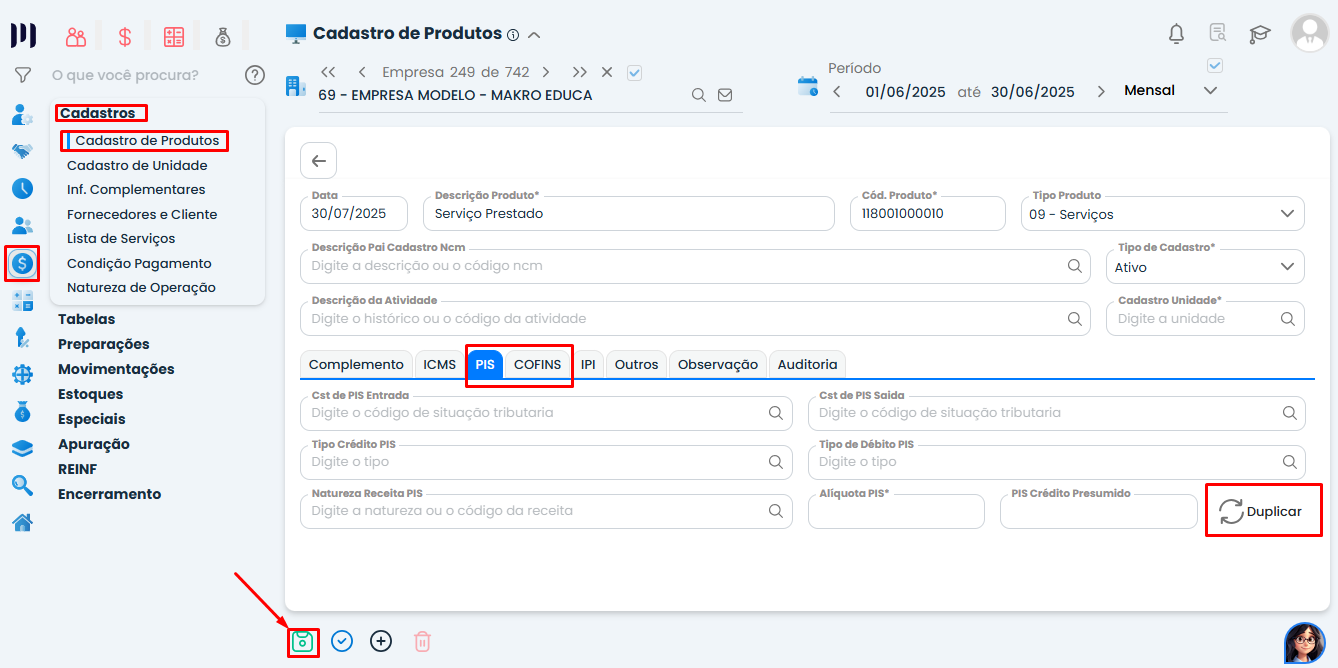Open the clock sidebar module
This screenshot has width=1338, height=668.
point(22,188)
